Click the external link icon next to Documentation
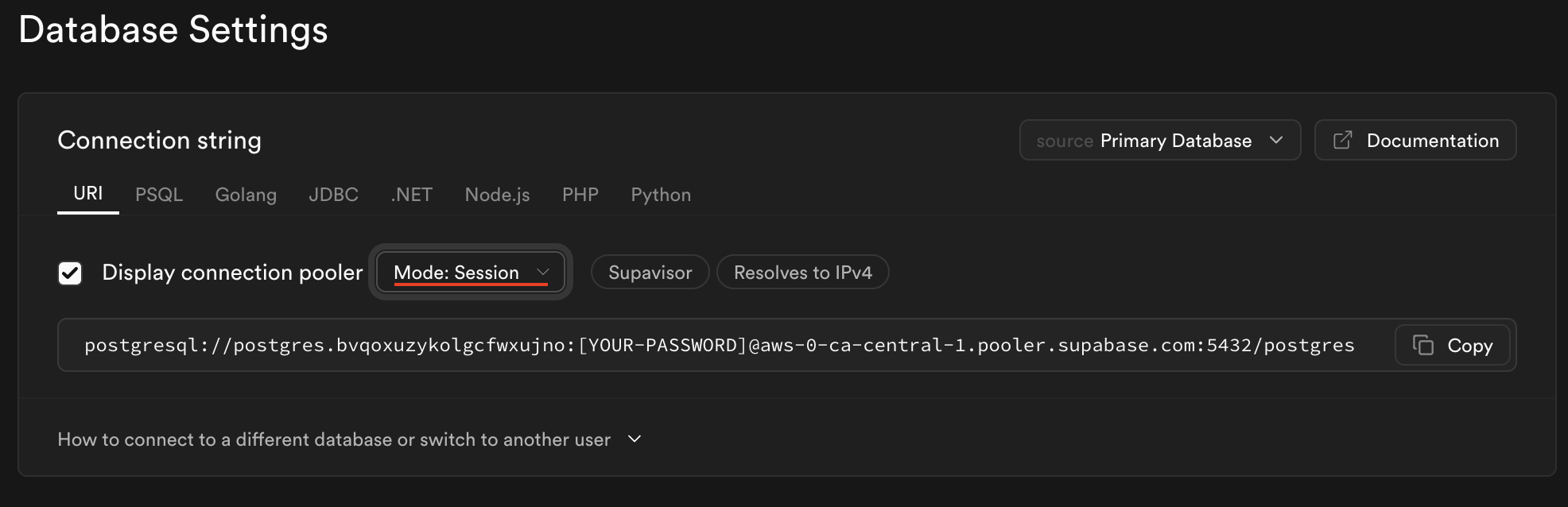This screenshot has width=1568, height=507. point(1342,141)
